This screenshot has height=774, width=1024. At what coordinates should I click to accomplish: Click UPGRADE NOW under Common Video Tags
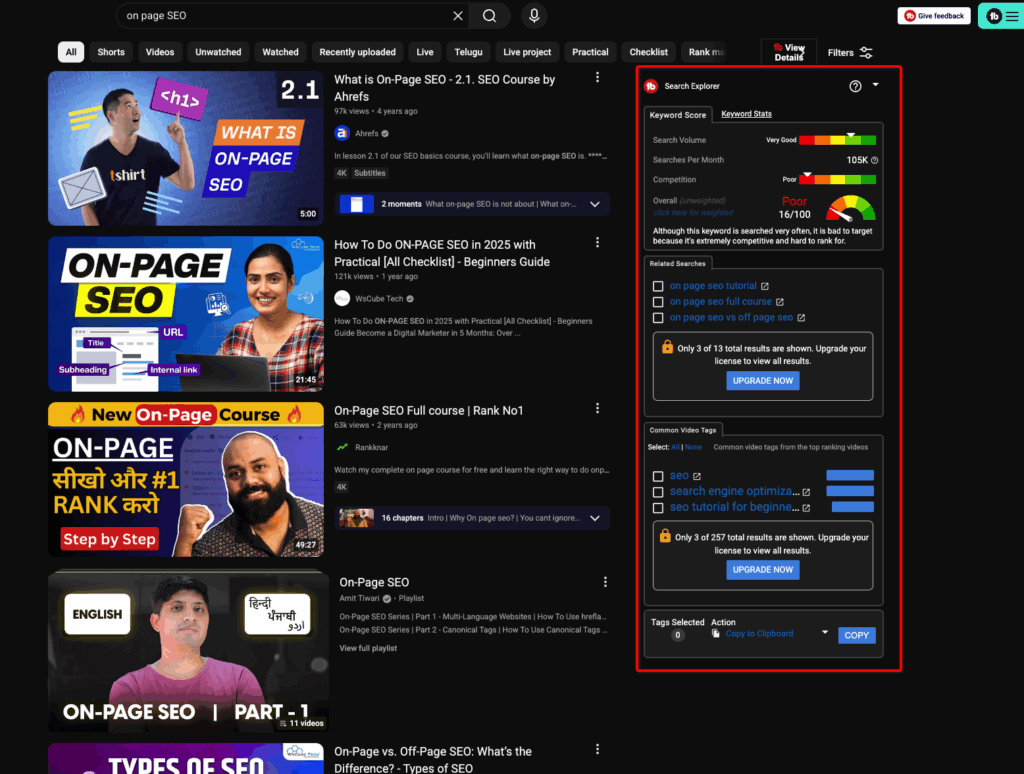click(763, 570)
